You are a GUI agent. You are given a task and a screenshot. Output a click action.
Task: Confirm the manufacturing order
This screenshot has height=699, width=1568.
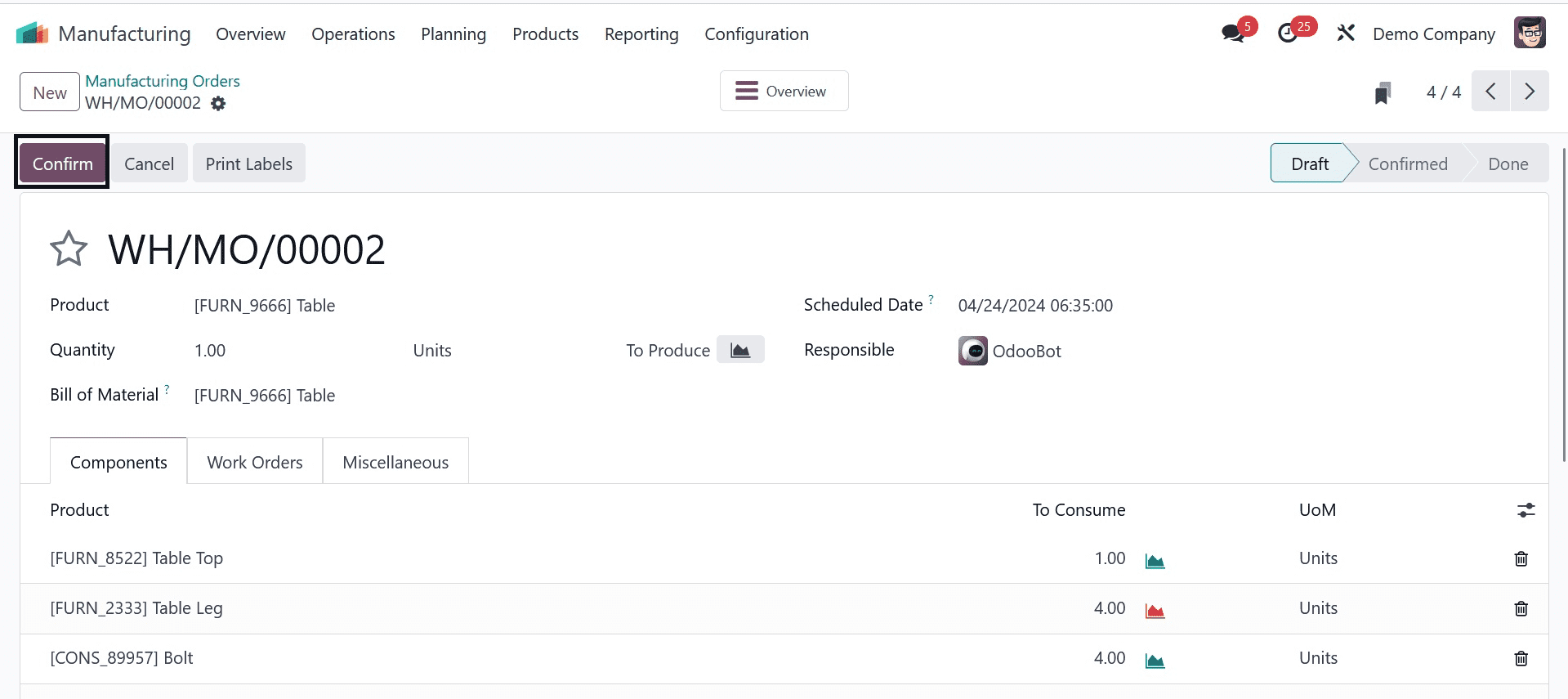click(62, 164)
